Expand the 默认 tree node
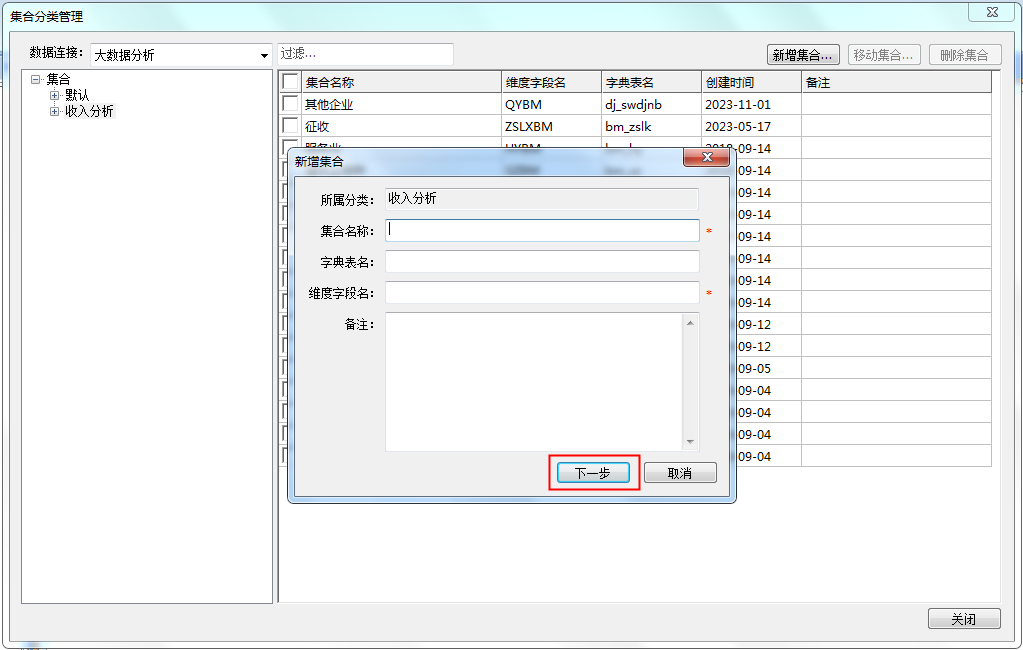 (55, 96)
